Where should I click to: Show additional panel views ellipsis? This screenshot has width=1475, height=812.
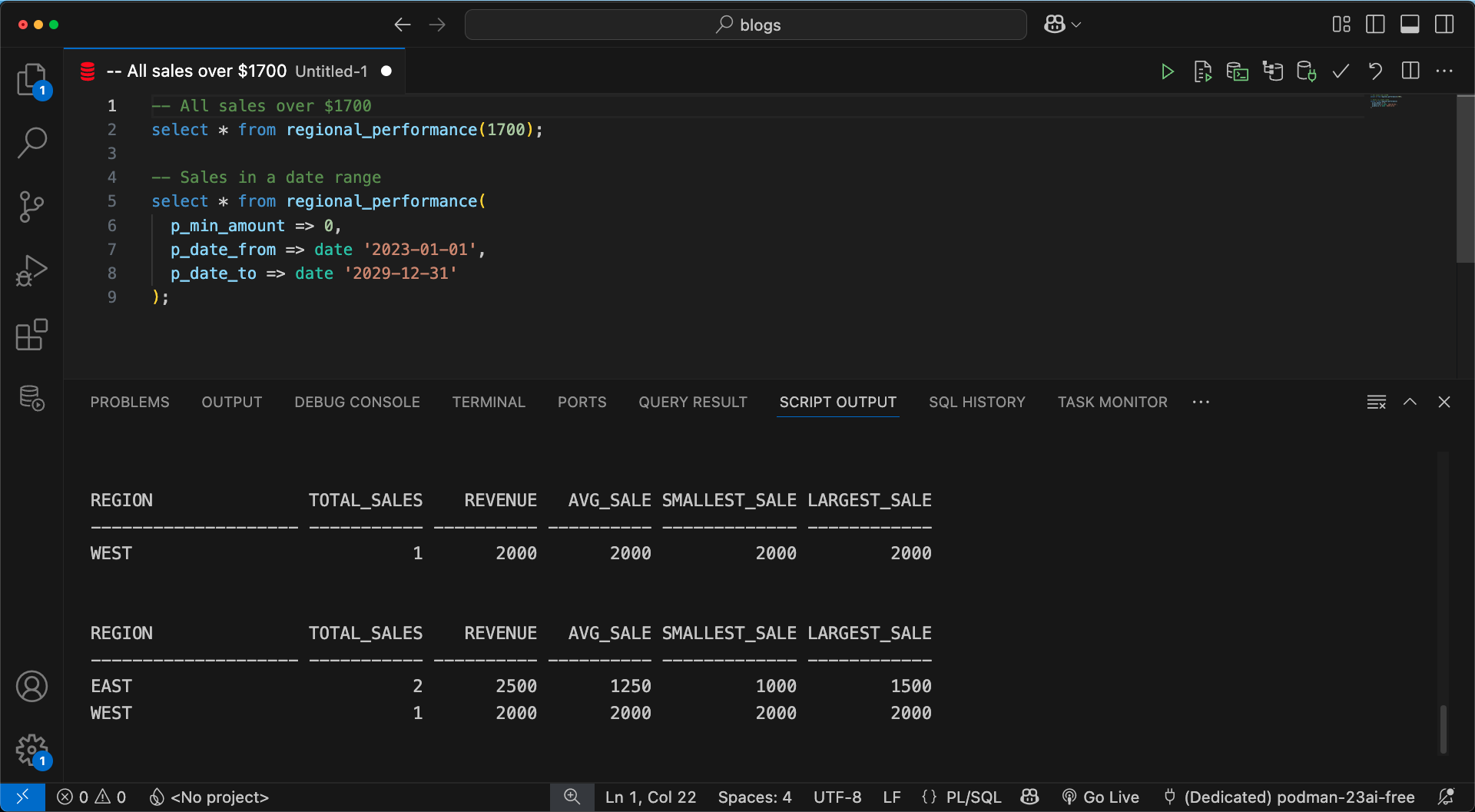[x=1201, y=402]
